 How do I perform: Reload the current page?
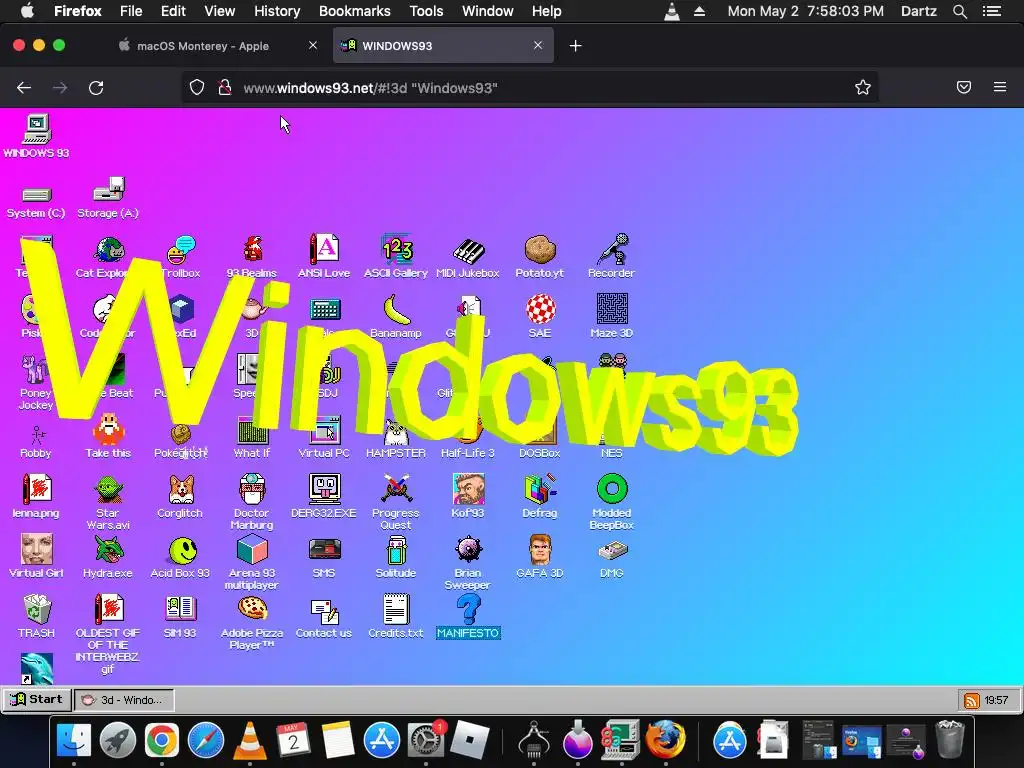(x=96, y=88)
